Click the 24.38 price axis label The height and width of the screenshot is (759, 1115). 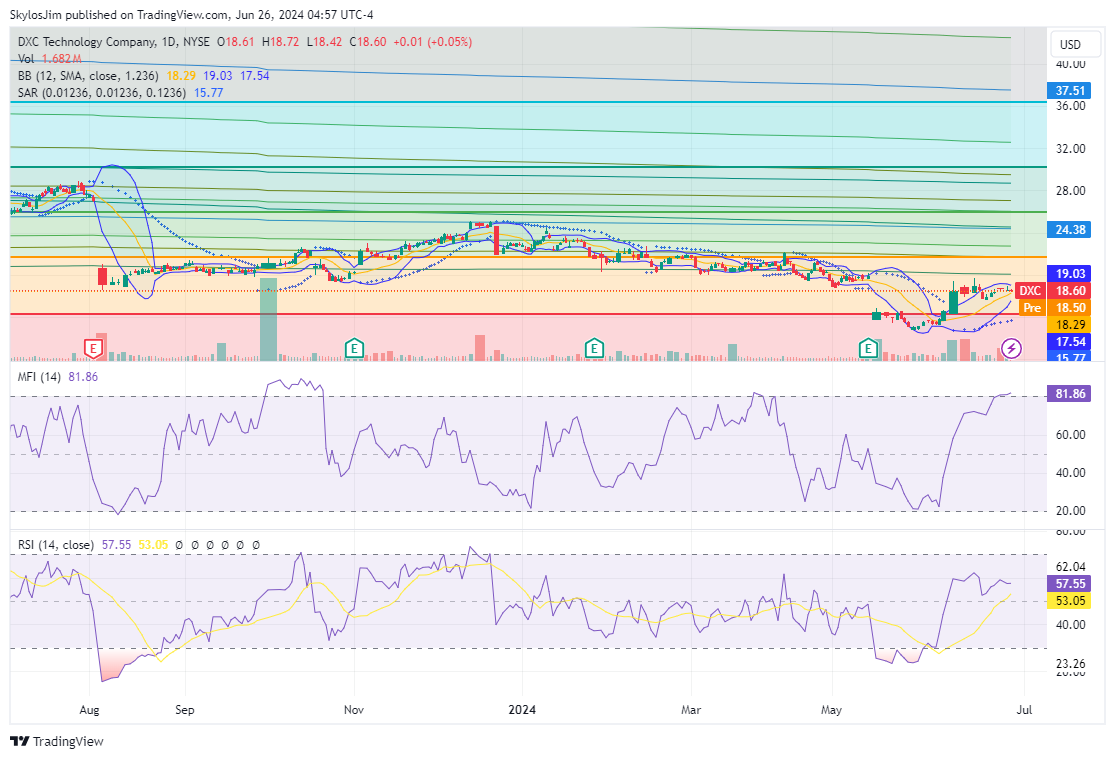[x=1071, y=229]
